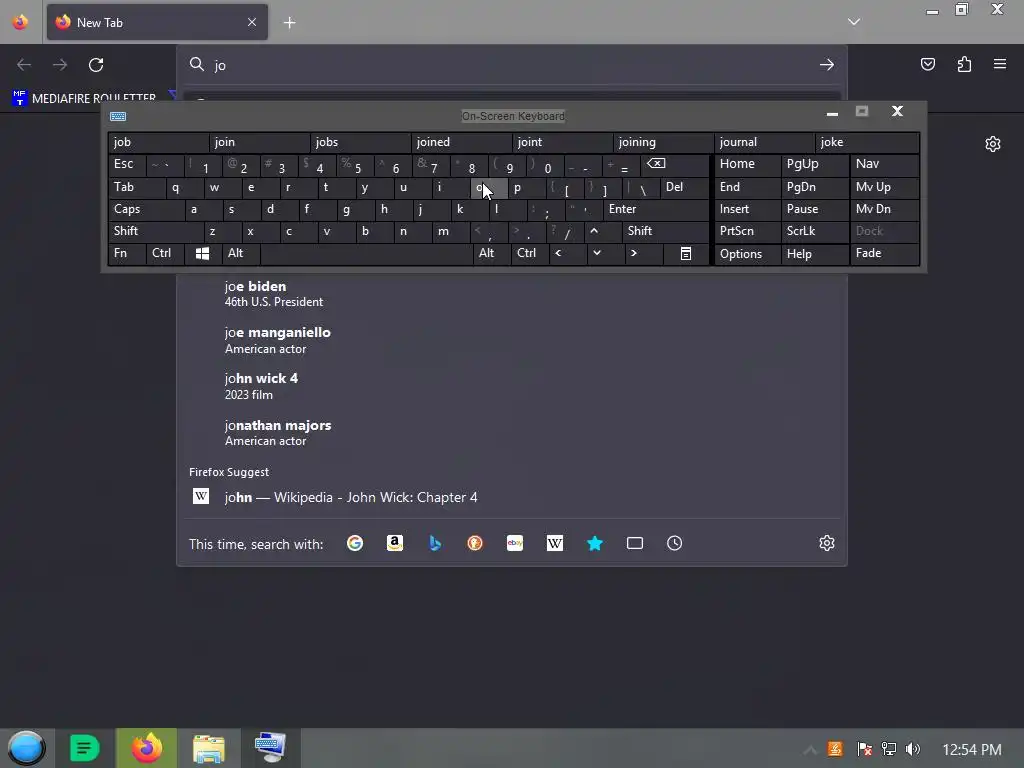Image resolution: width=1024 pixels, height=768 pixels.
Task: Toggle ScrLk key on on-screen keyboard
Action: [x=814, y=231]
